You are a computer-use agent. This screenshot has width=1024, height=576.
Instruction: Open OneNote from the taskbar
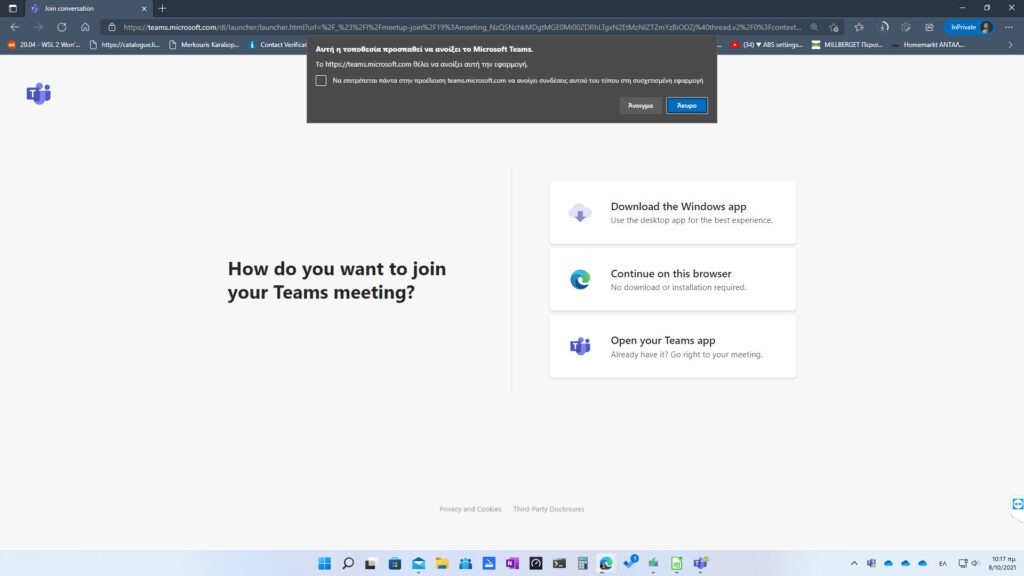[512, 563]
